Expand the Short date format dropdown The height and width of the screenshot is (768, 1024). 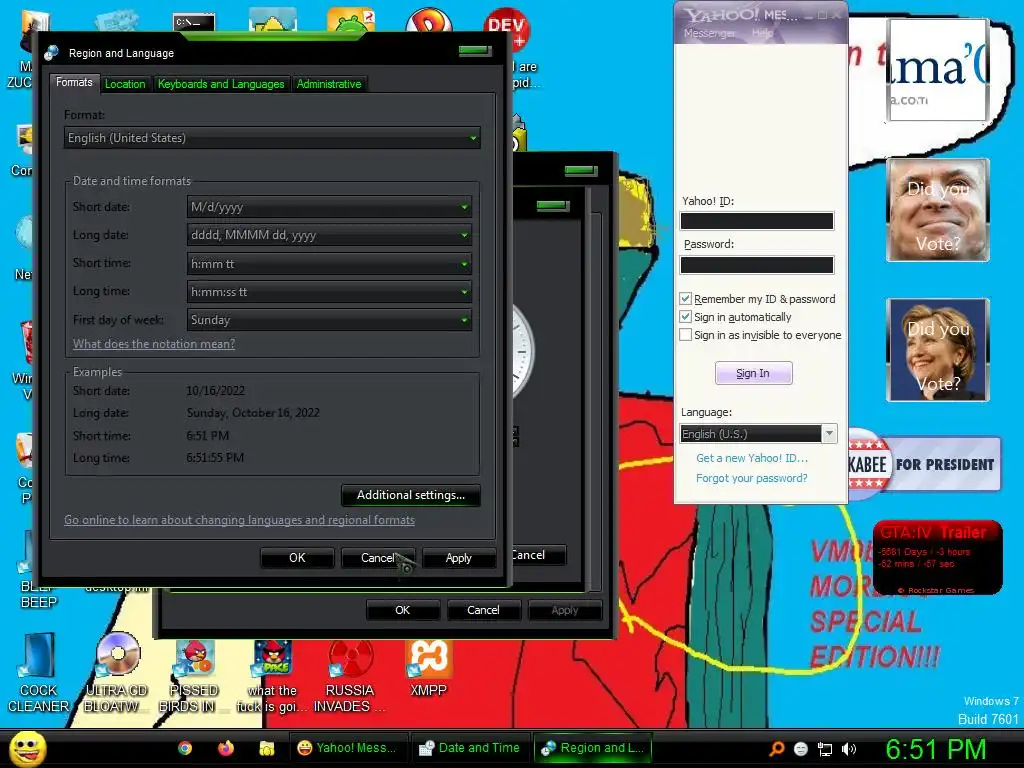[x=329, y=207]
